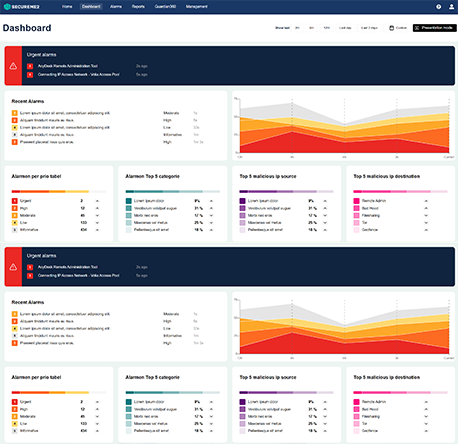Click "Aliquam tincidunt" High alarm, upper Recent Alarms
This screenshot has width=458, height=444.
pos(47,120)
